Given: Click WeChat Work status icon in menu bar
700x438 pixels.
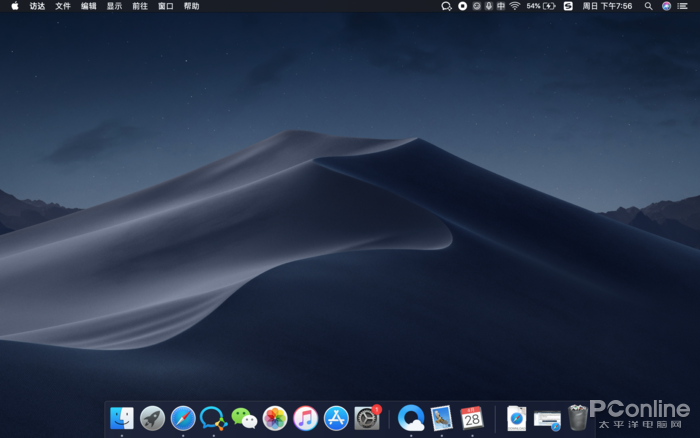Looking at the screenshot, I should (446, 6).
